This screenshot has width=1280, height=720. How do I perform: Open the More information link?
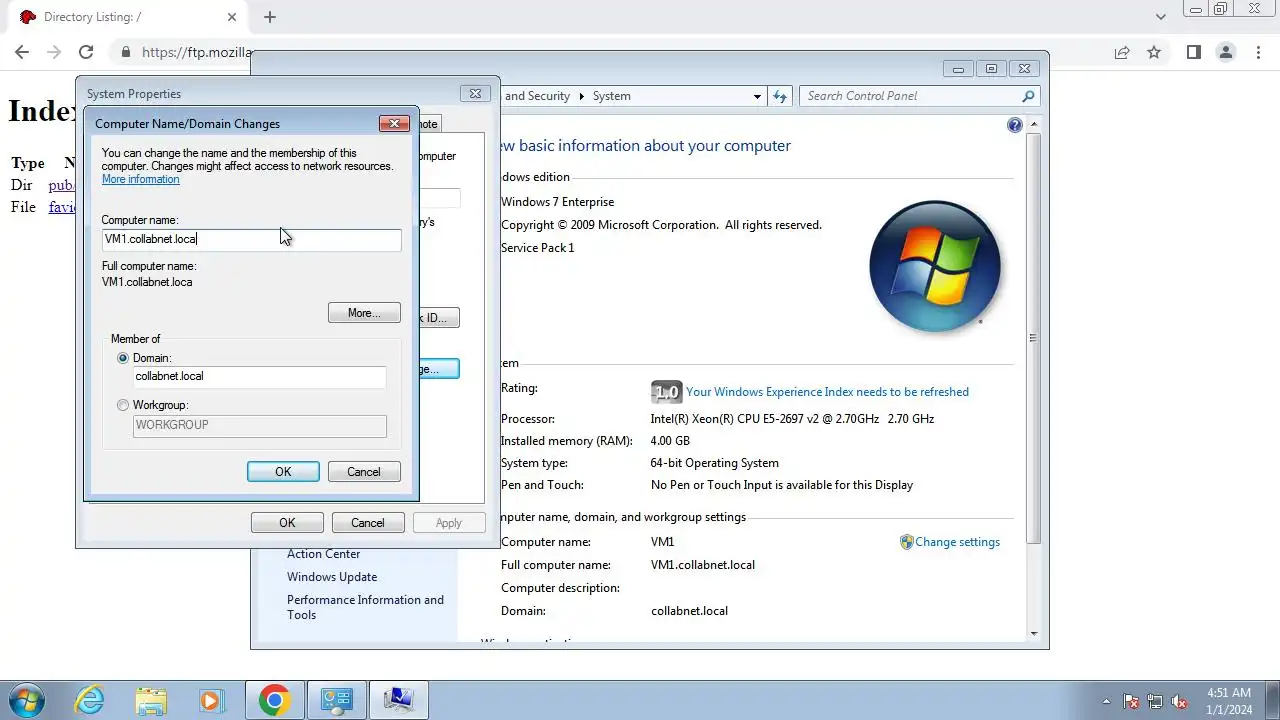(140, 180)
